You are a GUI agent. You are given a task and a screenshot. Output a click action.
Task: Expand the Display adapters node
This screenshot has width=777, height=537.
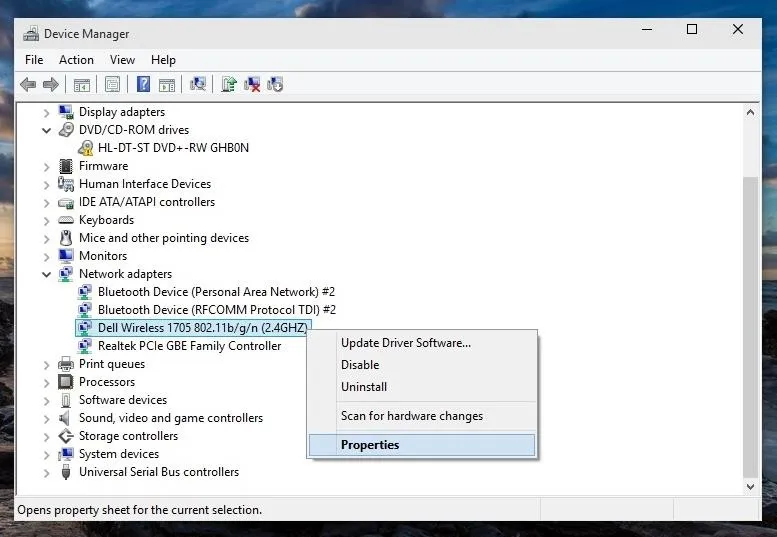pos(47,113)
